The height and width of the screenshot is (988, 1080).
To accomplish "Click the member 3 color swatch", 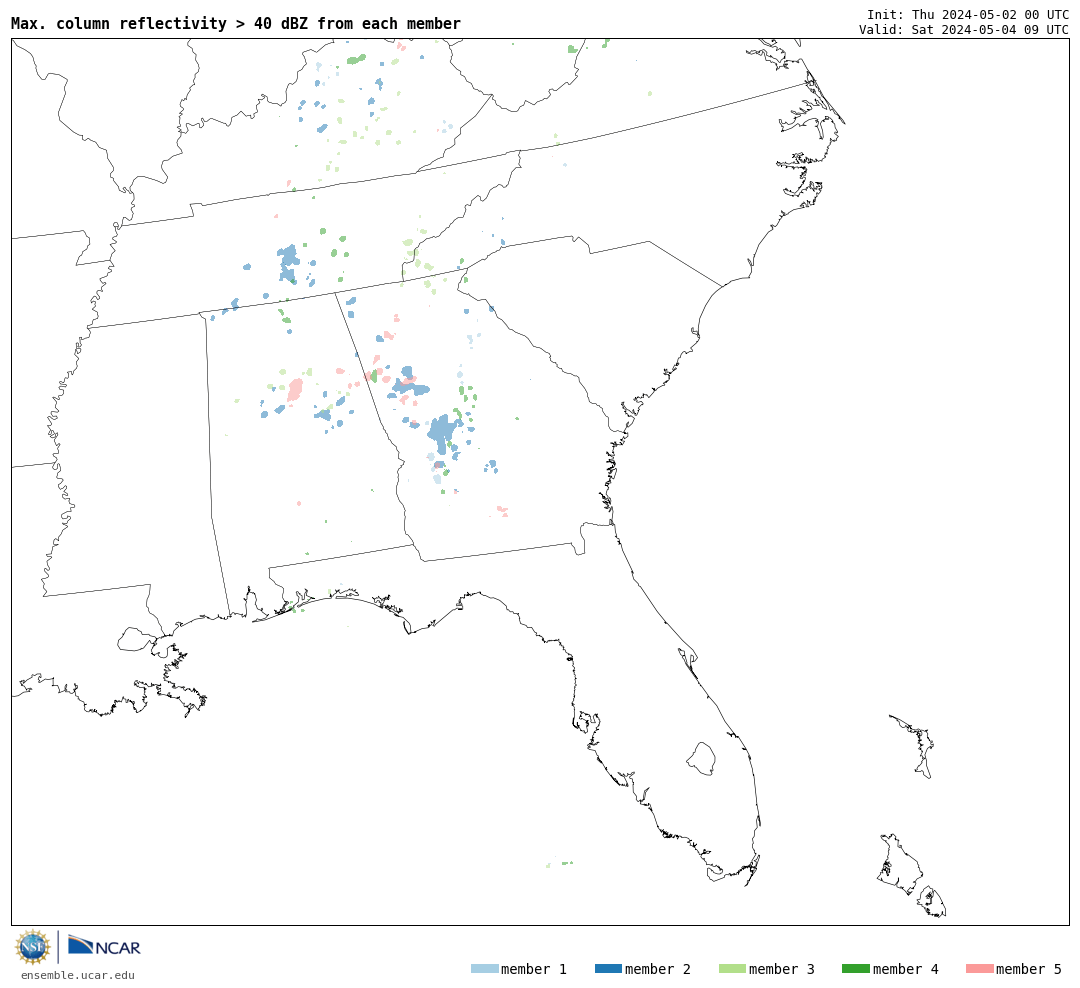I will pyautogui.click(x=732, y=969).
